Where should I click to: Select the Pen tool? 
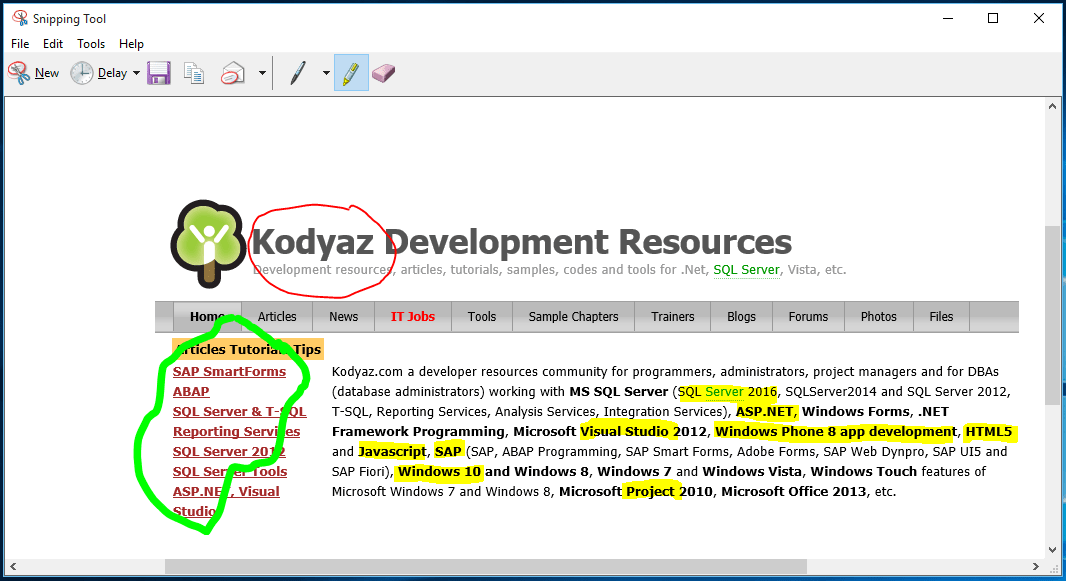(x=298, y=73)
